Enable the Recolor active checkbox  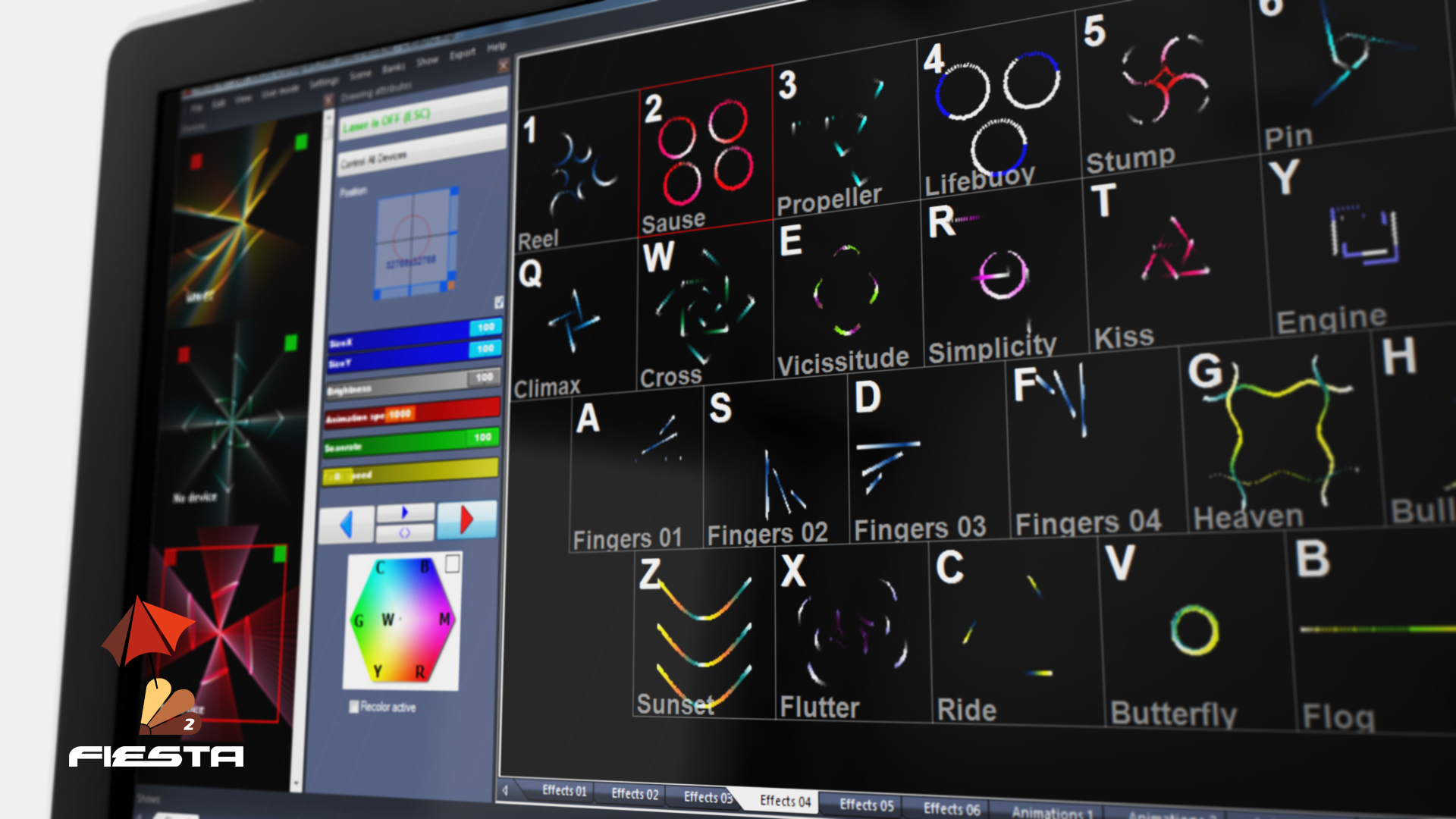click(x=353, y=707)
